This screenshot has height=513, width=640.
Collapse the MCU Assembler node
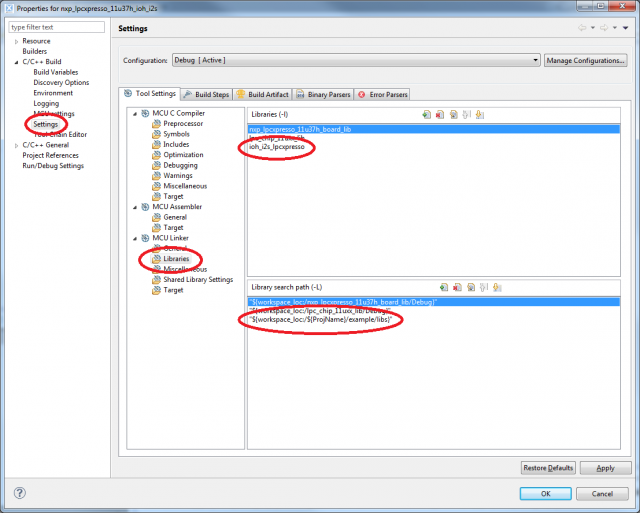(135, 207)
